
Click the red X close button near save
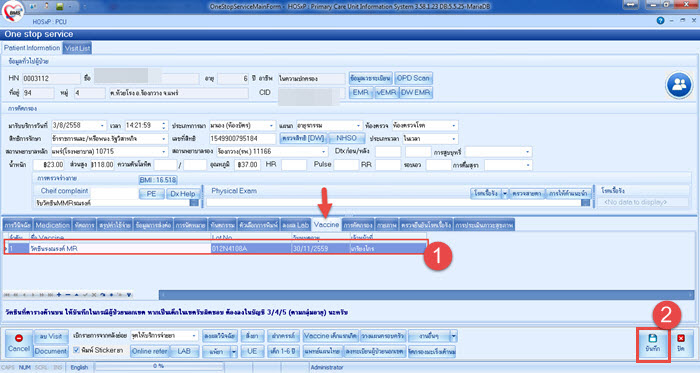pyautogui.click(x=681, y=344)
